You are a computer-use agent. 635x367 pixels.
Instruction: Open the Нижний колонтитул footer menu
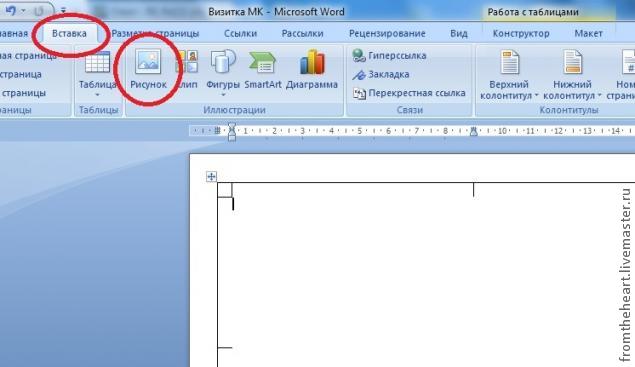(572, 75)
